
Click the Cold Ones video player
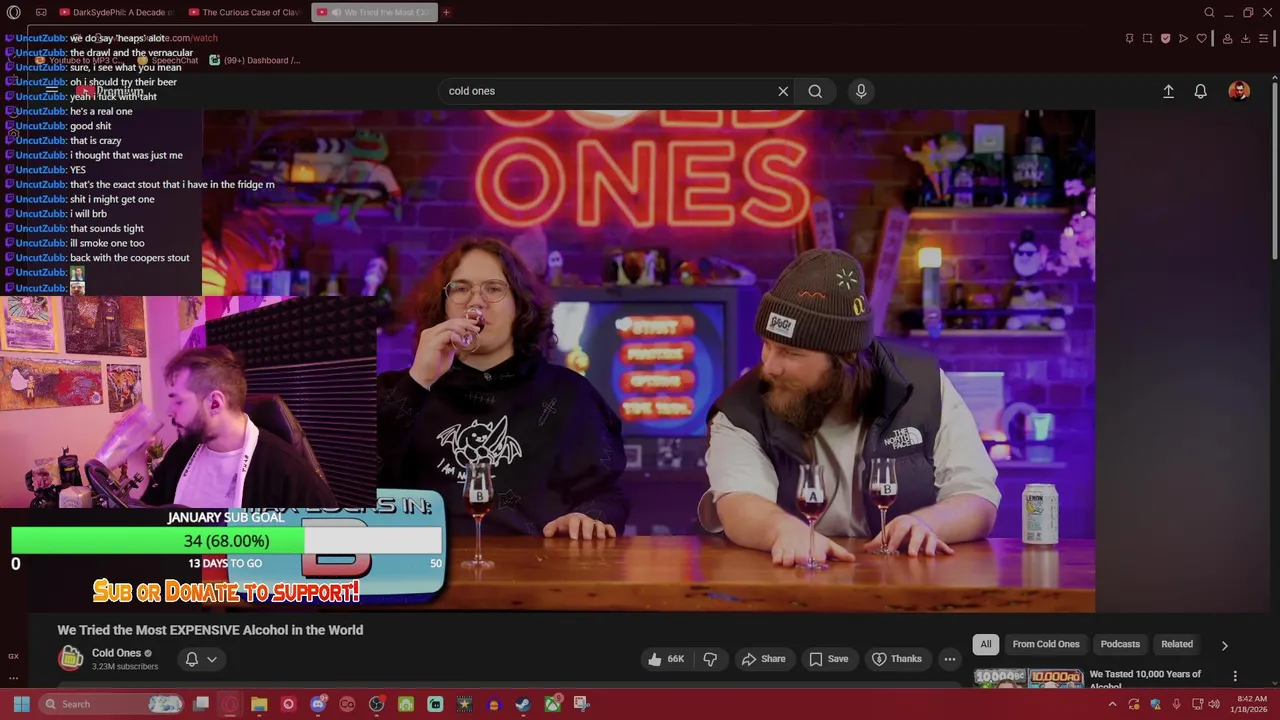click(x=648, y=361)
